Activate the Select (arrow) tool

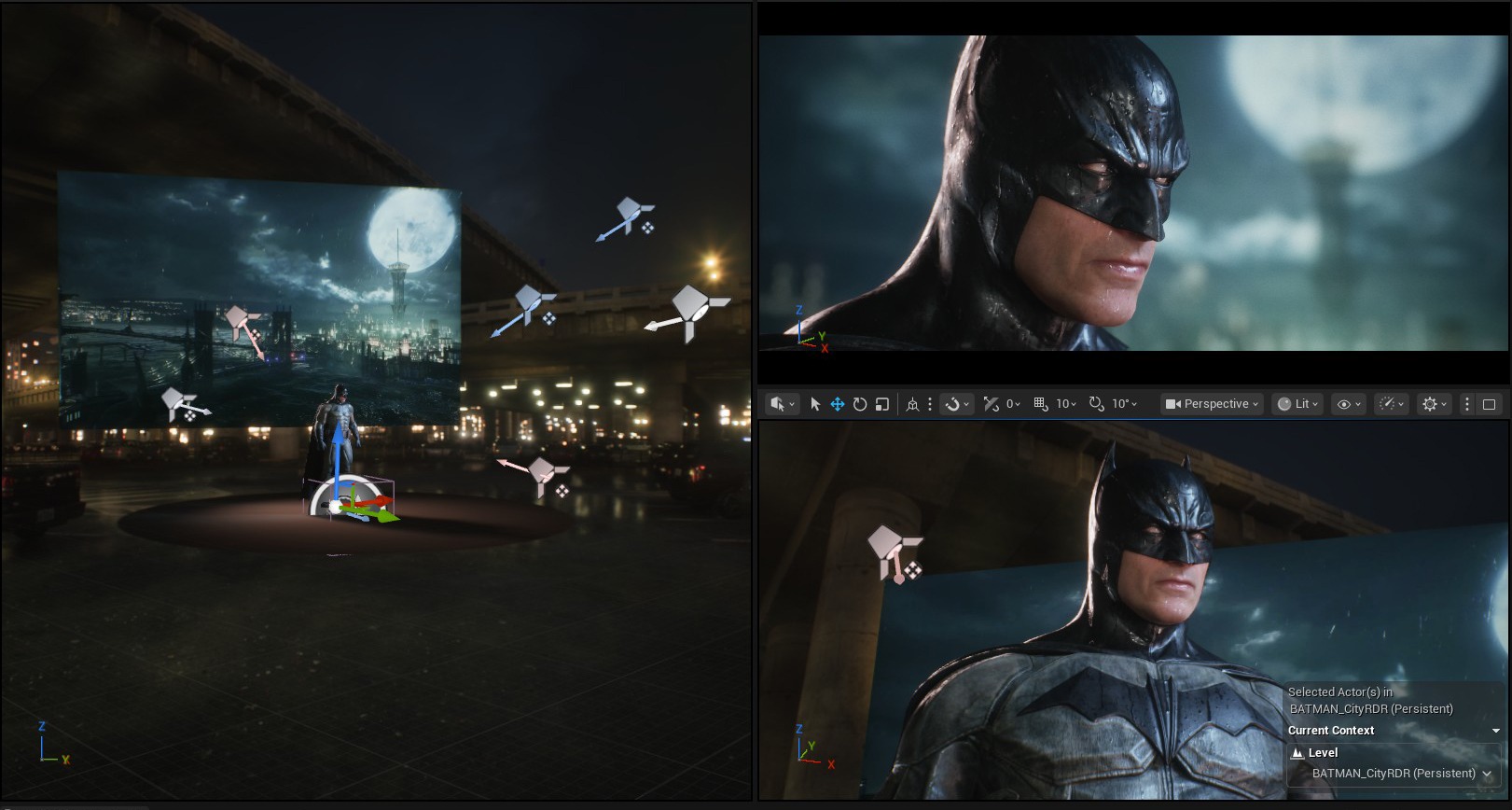pyautogui.click(x=815, y=404)
